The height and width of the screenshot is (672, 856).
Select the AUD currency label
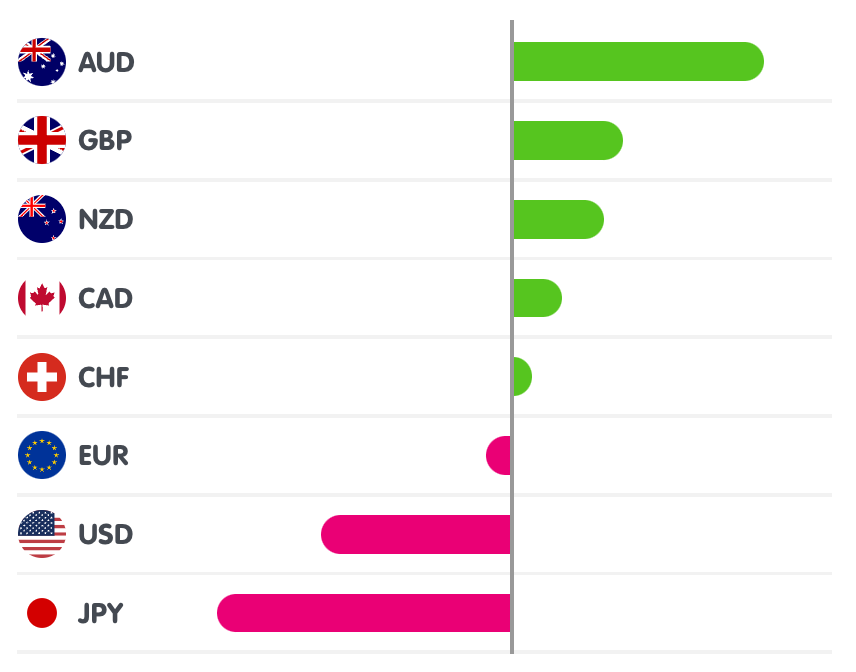coord(106,62)
